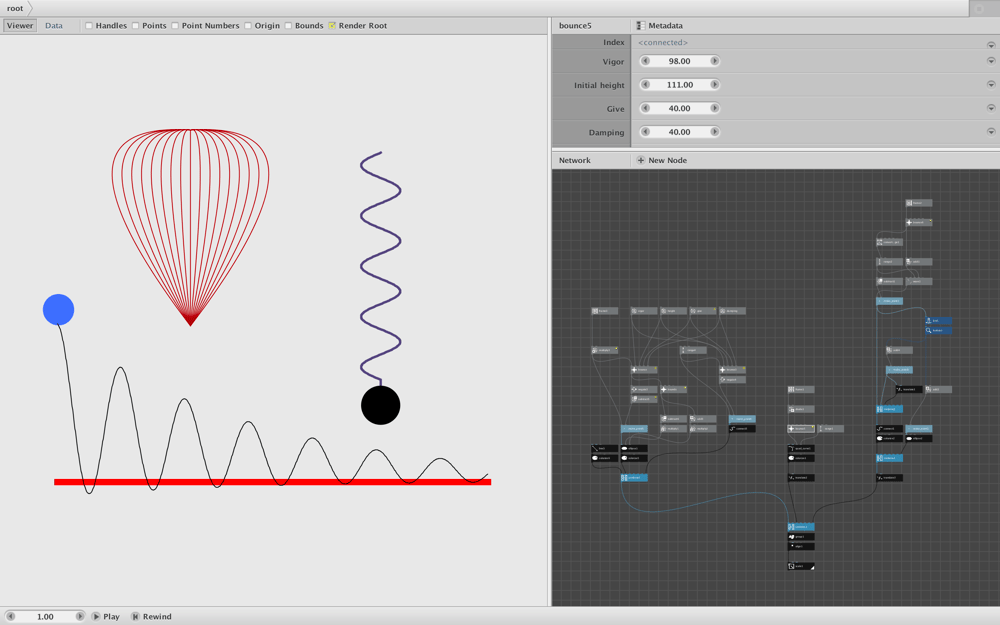The image size is (1000, 625).
Task: Click the bounce5 node name label
Action: (575, 26)
